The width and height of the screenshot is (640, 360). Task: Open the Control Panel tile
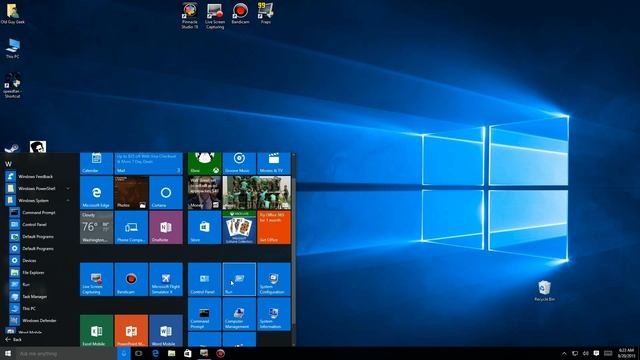click(x=204, y=279)
